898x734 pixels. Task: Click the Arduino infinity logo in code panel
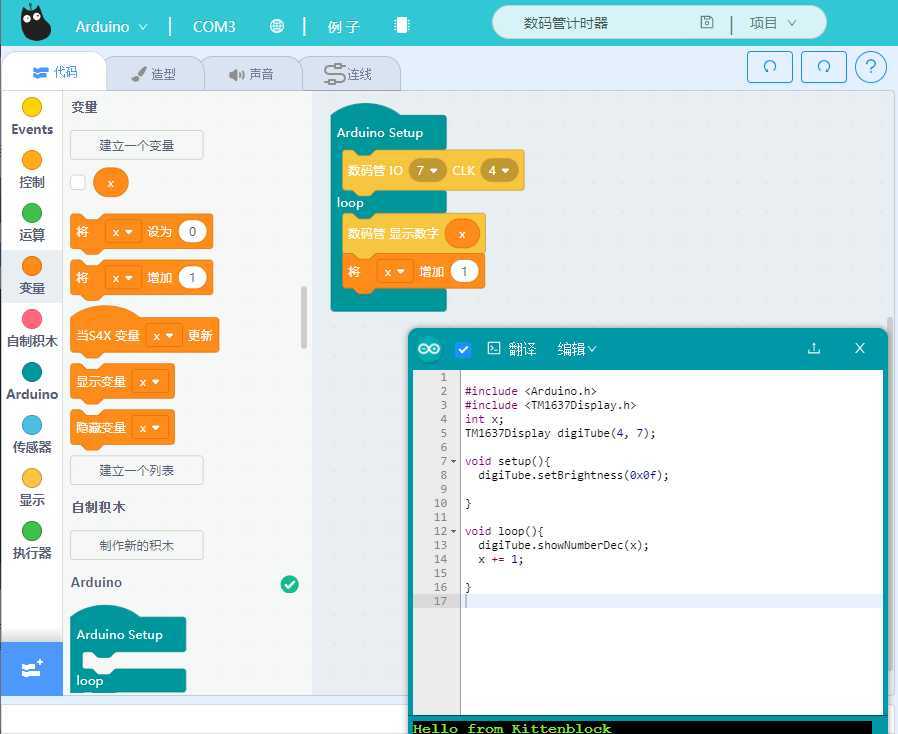429,349
